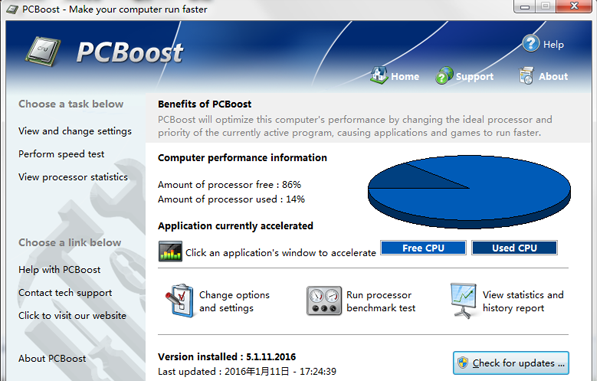Open Support from the header navigation

pyautogui.click(x=474, y=77)
